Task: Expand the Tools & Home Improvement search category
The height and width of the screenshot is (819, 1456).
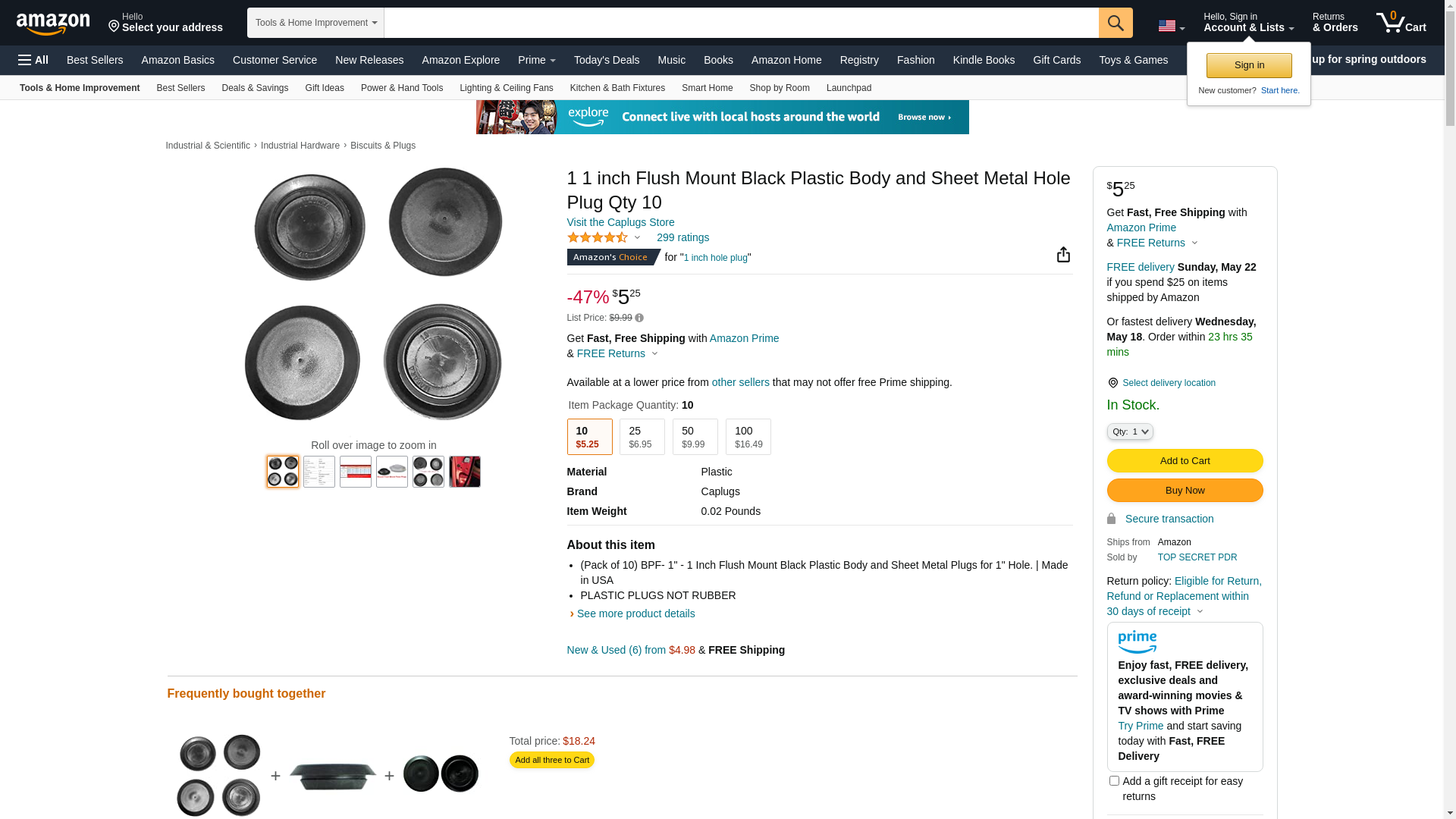Action: tap(315, 23)
